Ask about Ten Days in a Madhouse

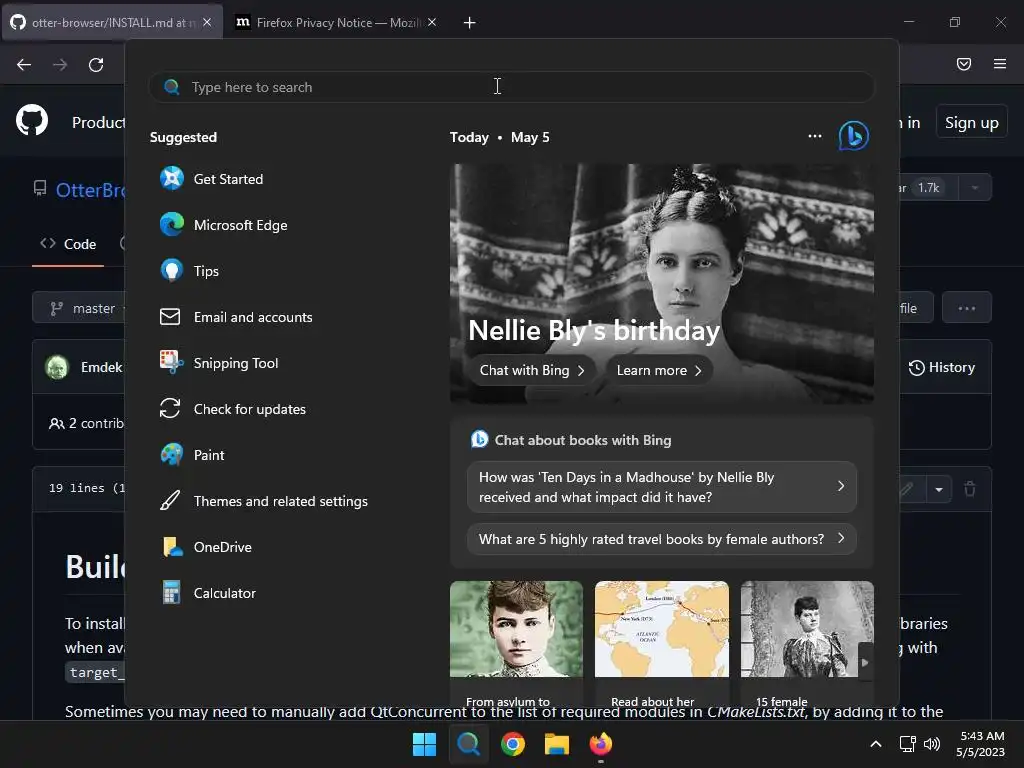click(x=662, y=487)
